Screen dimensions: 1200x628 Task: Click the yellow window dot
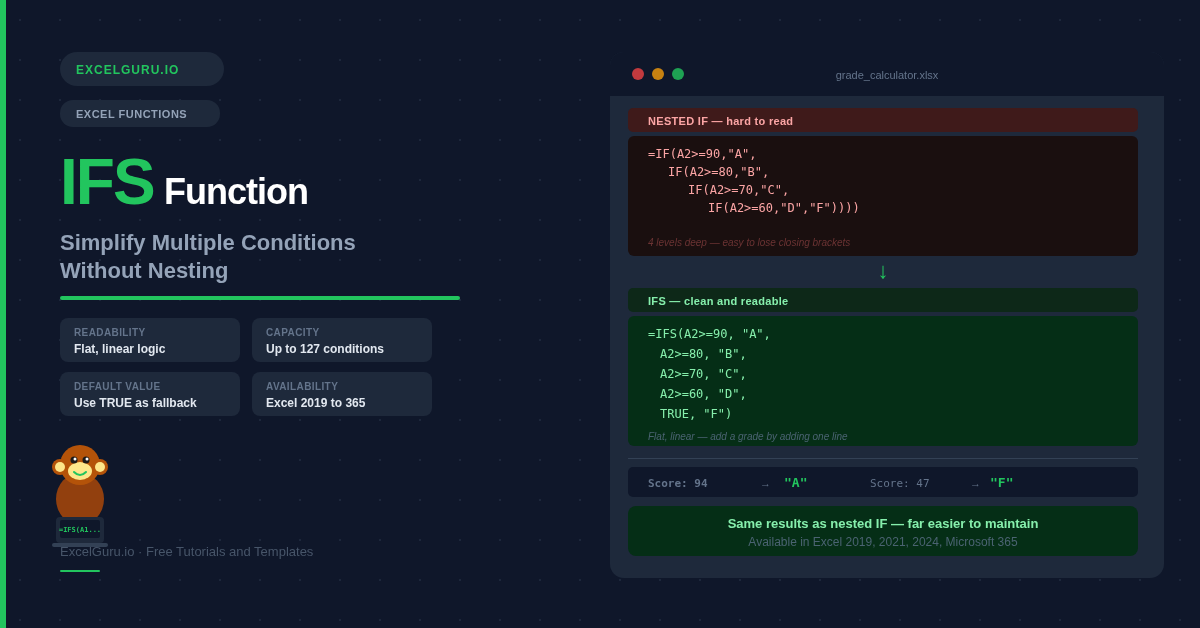pyautogui.click(x=658, y=74)
